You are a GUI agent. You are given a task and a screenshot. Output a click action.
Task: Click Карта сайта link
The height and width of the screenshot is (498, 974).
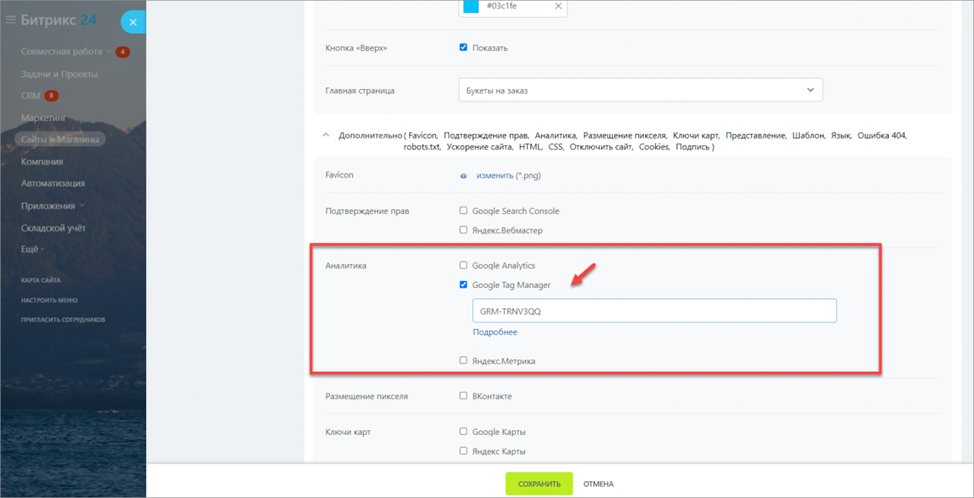click(x=40, y=280)
